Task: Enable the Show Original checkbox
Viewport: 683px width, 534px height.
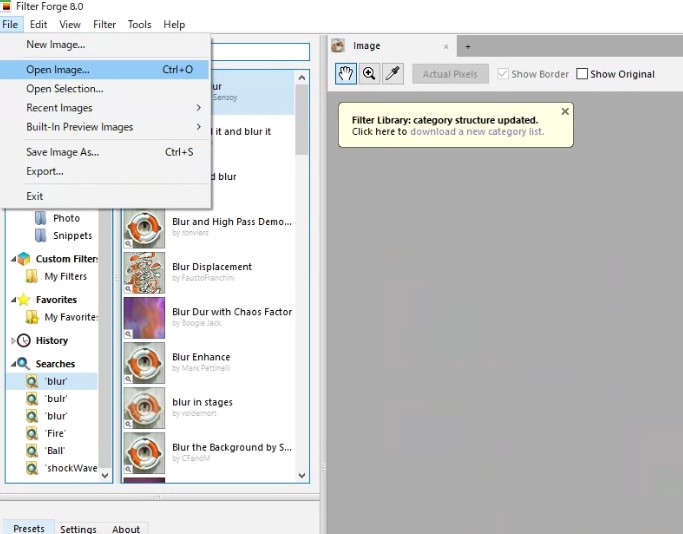Action: (x=582, y=74)
